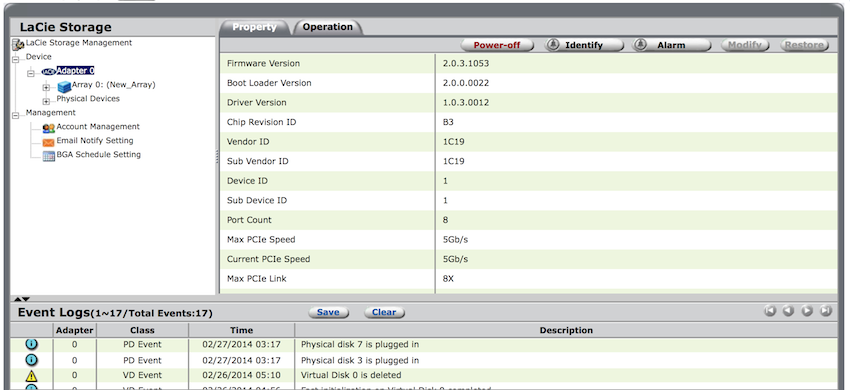Click the Identify button's round icon
This screenshot has width=850, height=390.
click(x=552, y=45)
